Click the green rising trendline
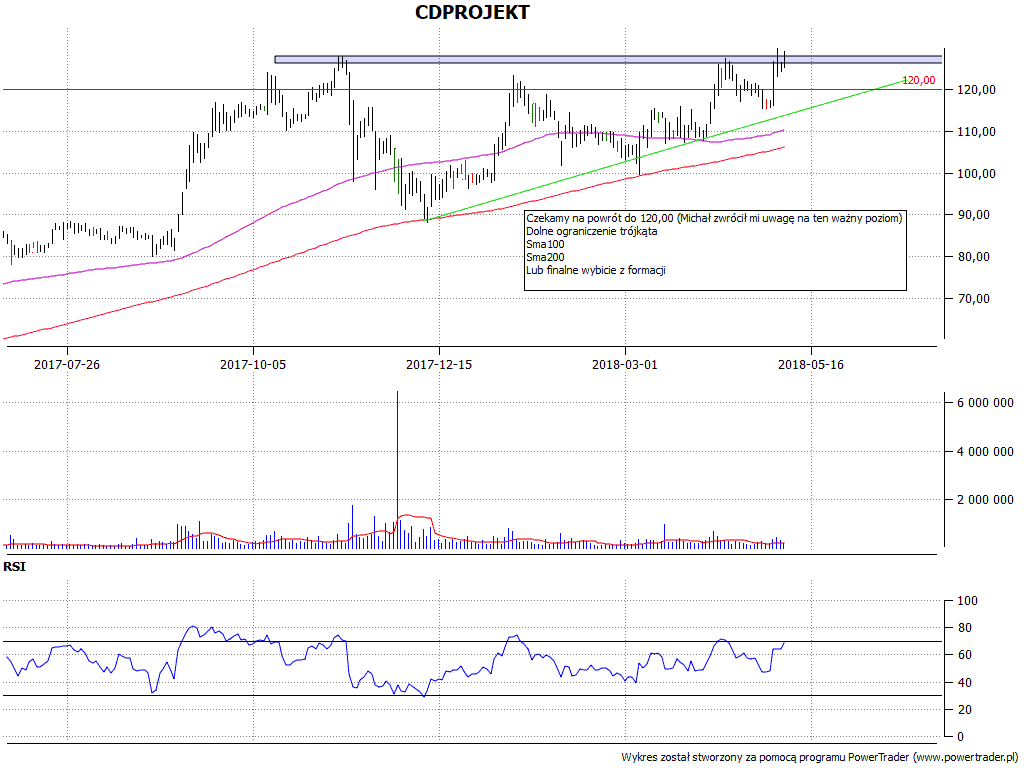The width and height of the screenshot is (1024, 768). tap(665, 150)
